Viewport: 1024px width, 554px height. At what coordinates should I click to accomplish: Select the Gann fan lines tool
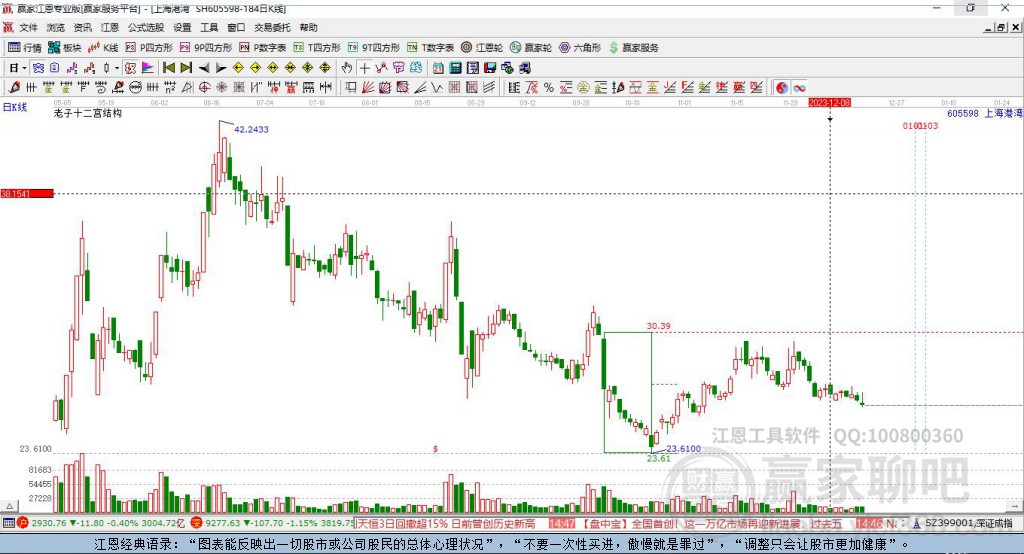point(368,88)
